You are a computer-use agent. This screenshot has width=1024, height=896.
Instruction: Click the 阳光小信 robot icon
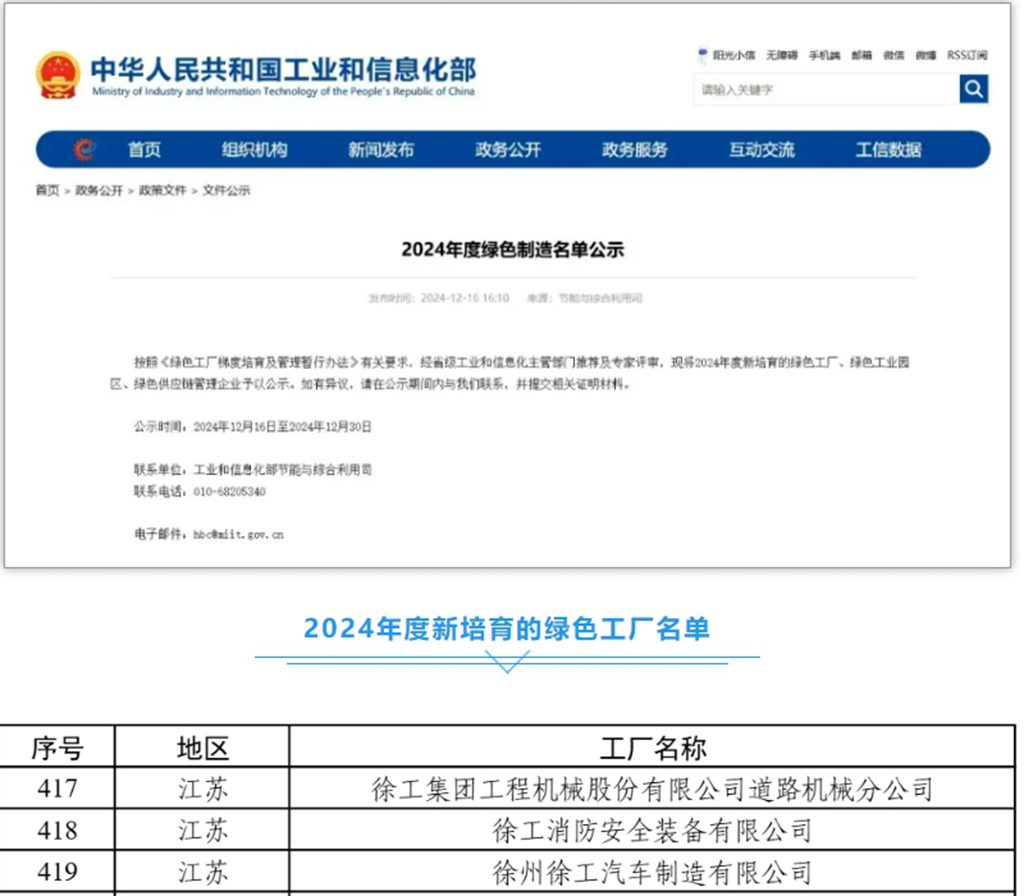click(703, 55)
